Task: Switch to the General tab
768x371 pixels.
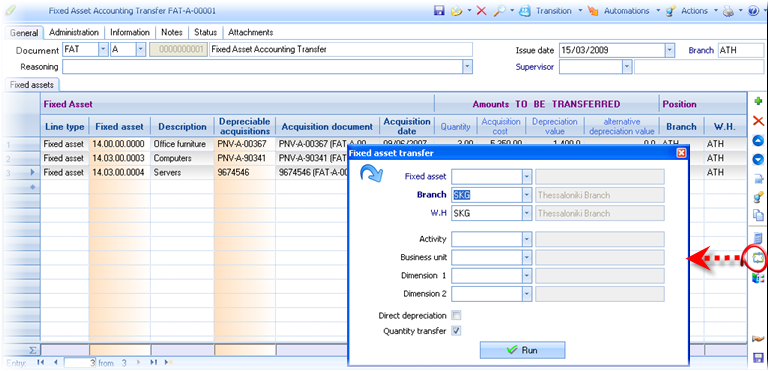Action: 24,33
